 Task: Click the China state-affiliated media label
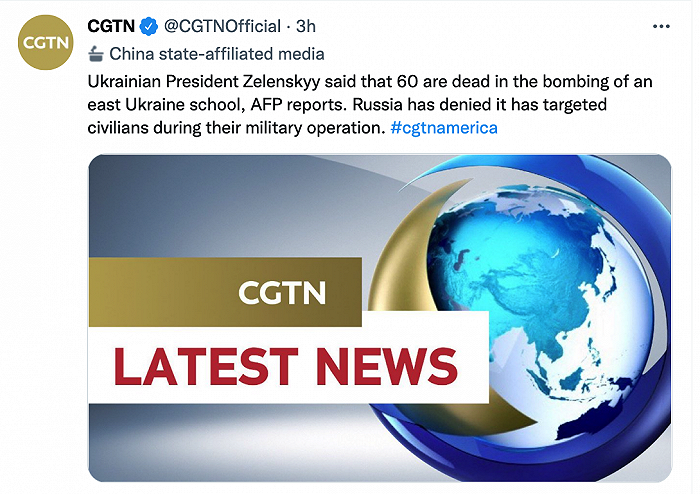pyautogui.click(x=215, y=53)
